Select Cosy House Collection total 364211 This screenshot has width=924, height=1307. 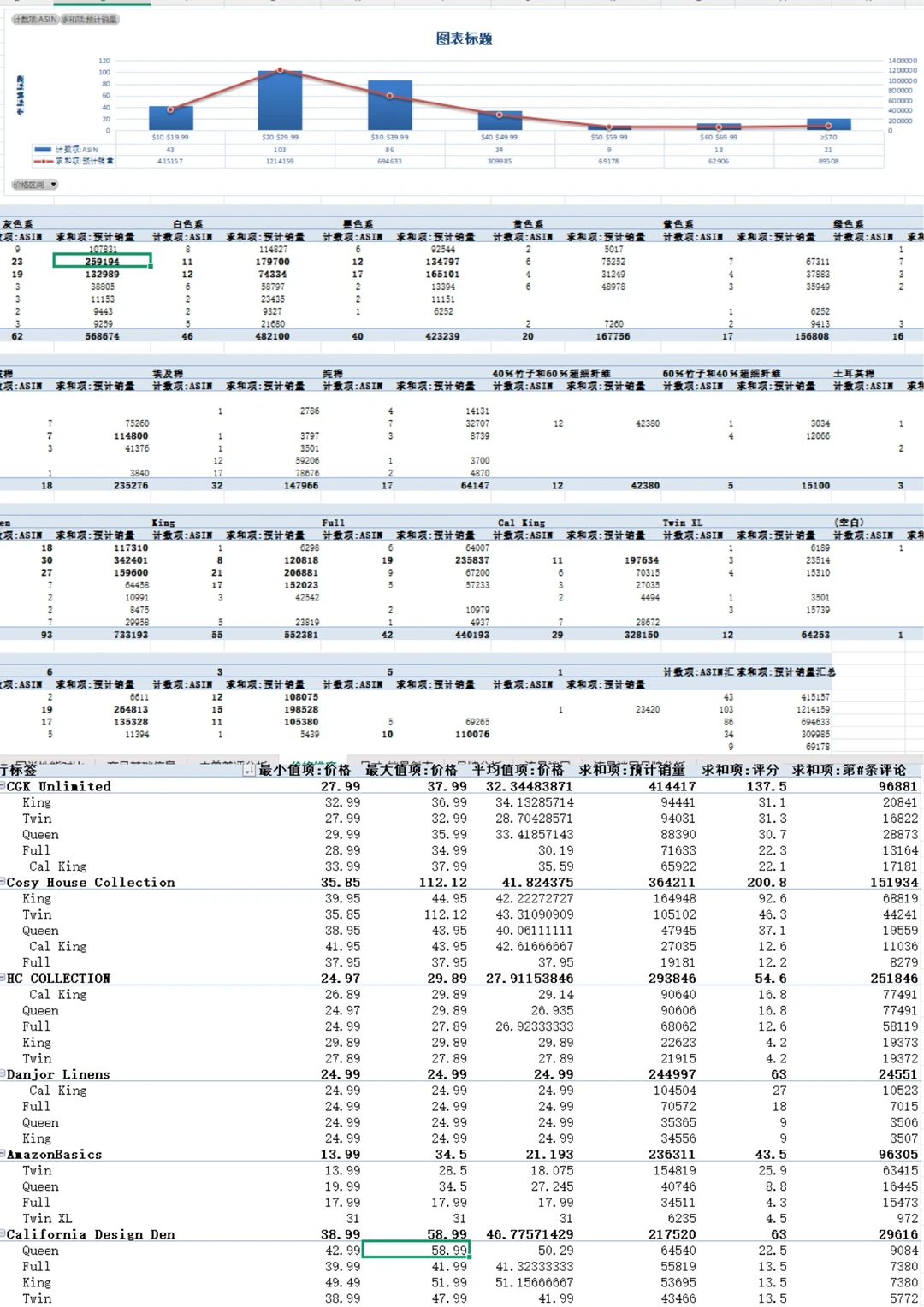pyautogui.click(x=672, y=882)
